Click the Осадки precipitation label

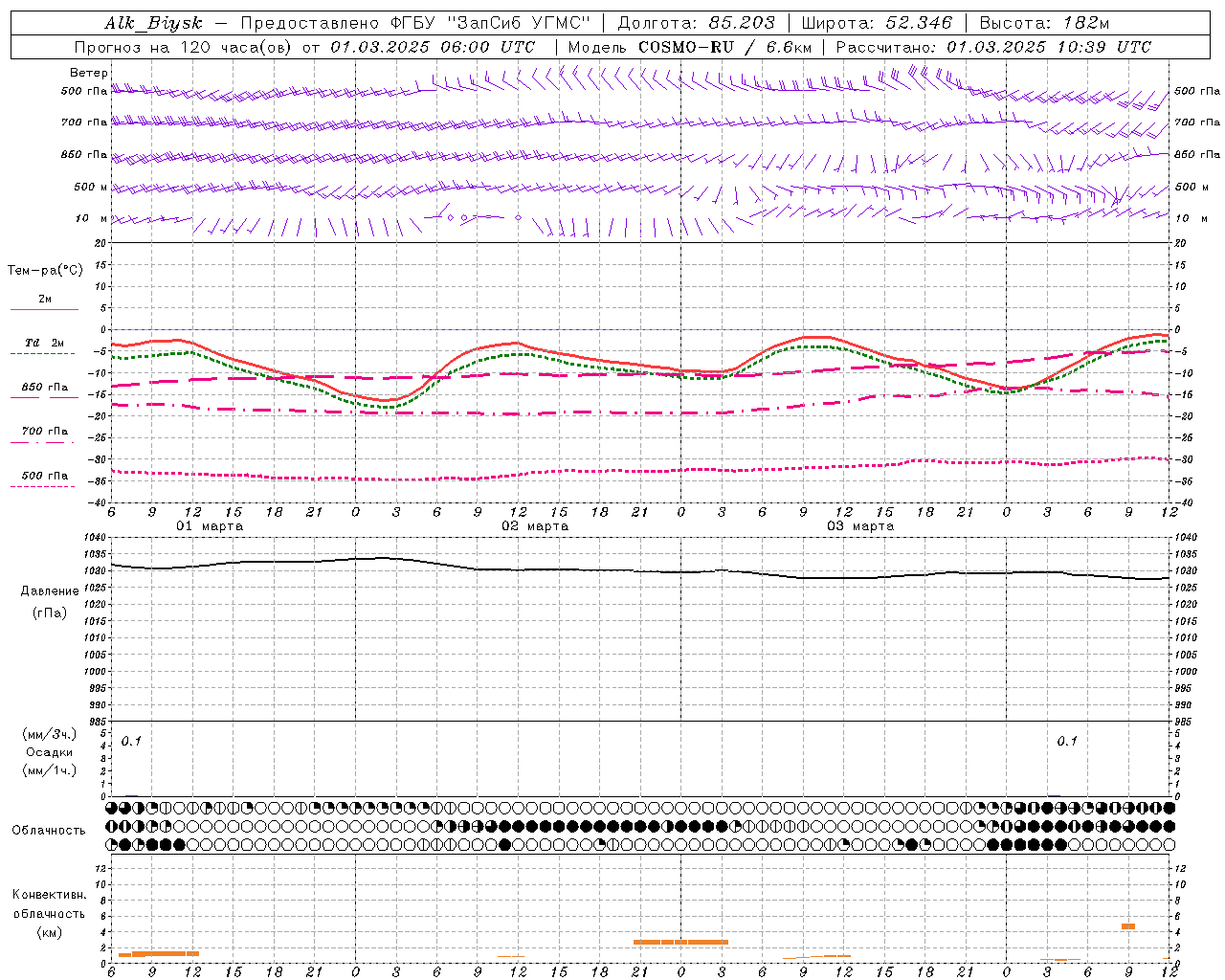point(50,752)
